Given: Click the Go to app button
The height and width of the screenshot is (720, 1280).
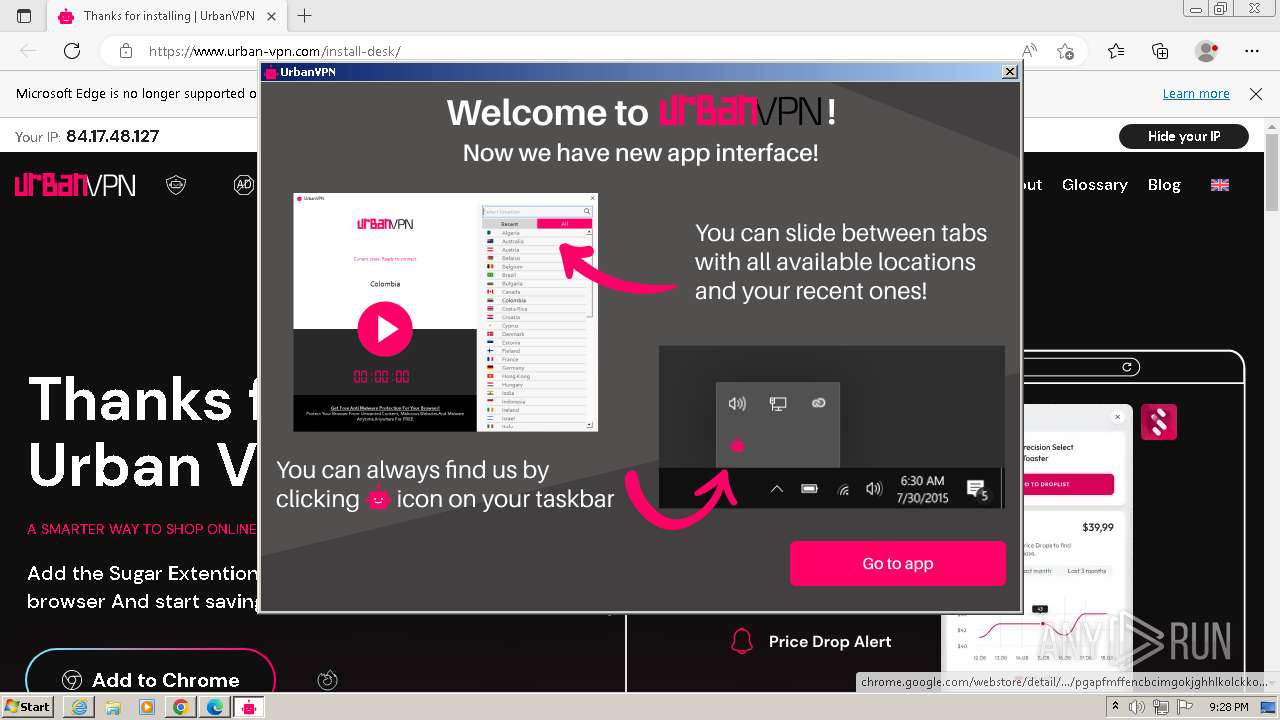Looking at the screenshot, I should [897, 563].
